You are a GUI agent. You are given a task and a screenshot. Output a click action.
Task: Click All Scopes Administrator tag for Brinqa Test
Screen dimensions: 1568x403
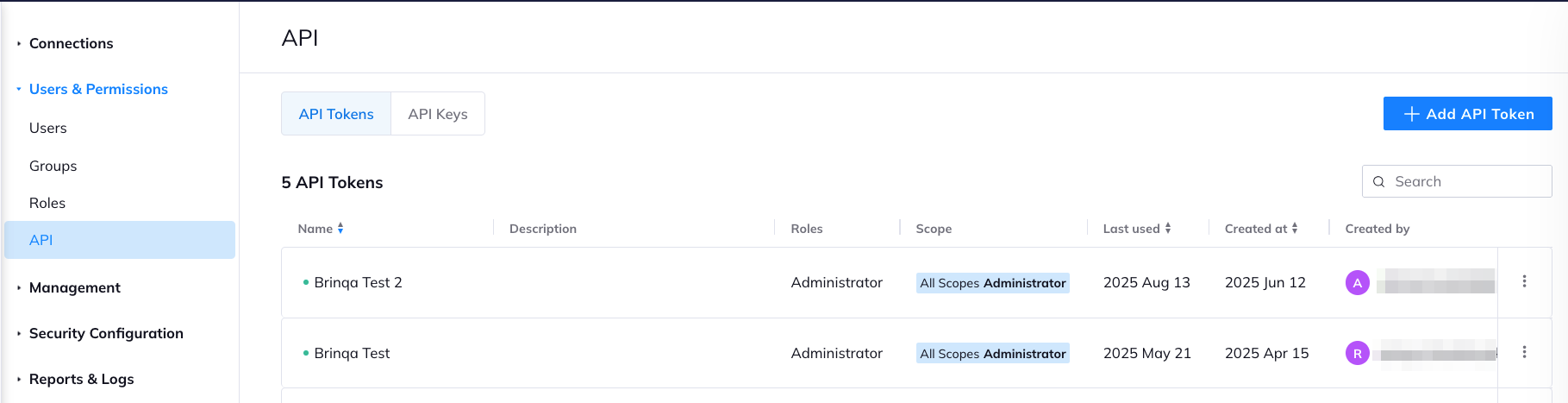click(x=993, y=354)
